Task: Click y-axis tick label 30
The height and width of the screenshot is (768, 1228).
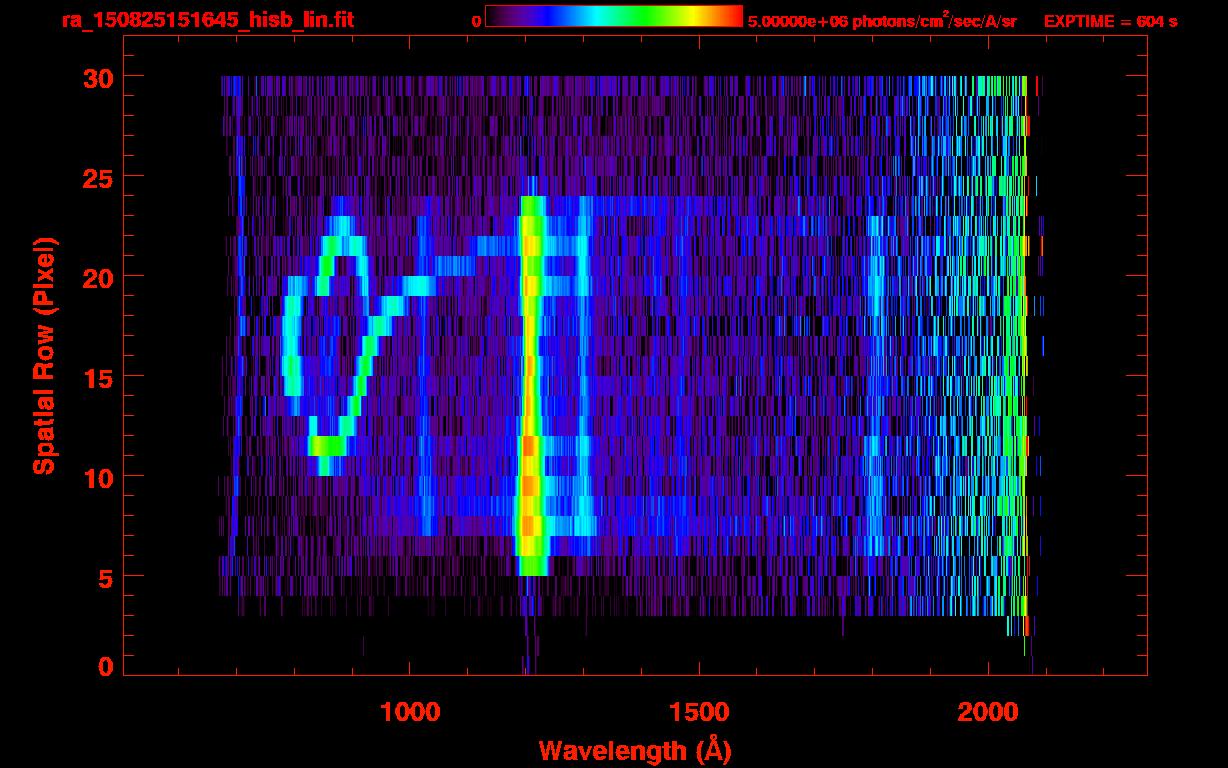Action: pos(97,77)
